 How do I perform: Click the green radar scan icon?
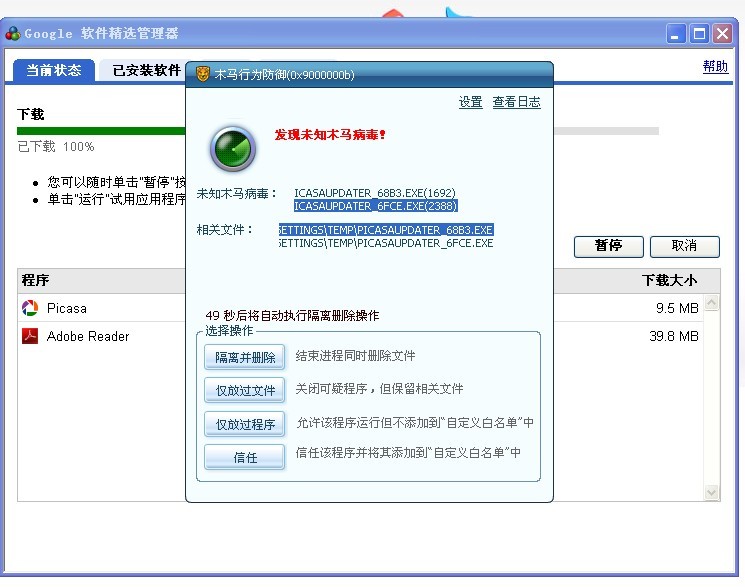click(x=233, y=149)
